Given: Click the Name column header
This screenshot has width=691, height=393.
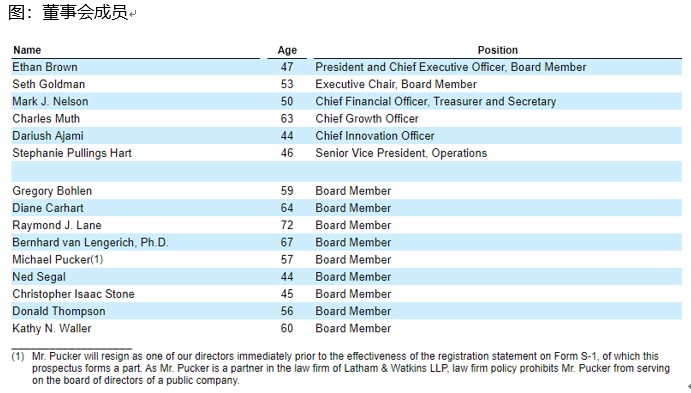Looking at the screenshot, I should (27, 50).
